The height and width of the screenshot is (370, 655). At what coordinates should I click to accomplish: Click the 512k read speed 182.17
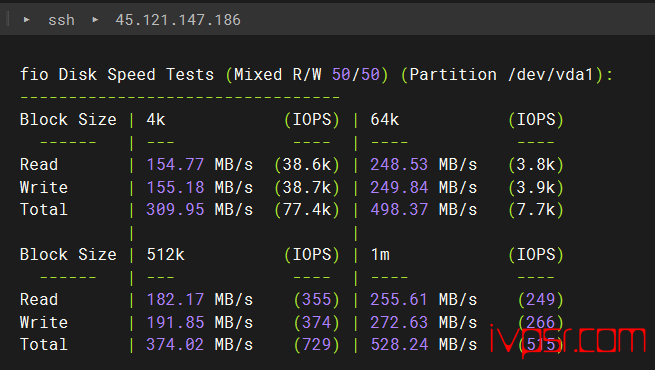click(x=175, y=299)
